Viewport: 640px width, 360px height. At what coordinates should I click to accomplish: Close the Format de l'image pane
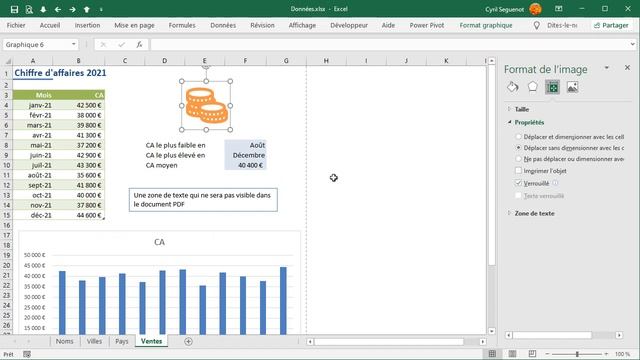(627, 68)
